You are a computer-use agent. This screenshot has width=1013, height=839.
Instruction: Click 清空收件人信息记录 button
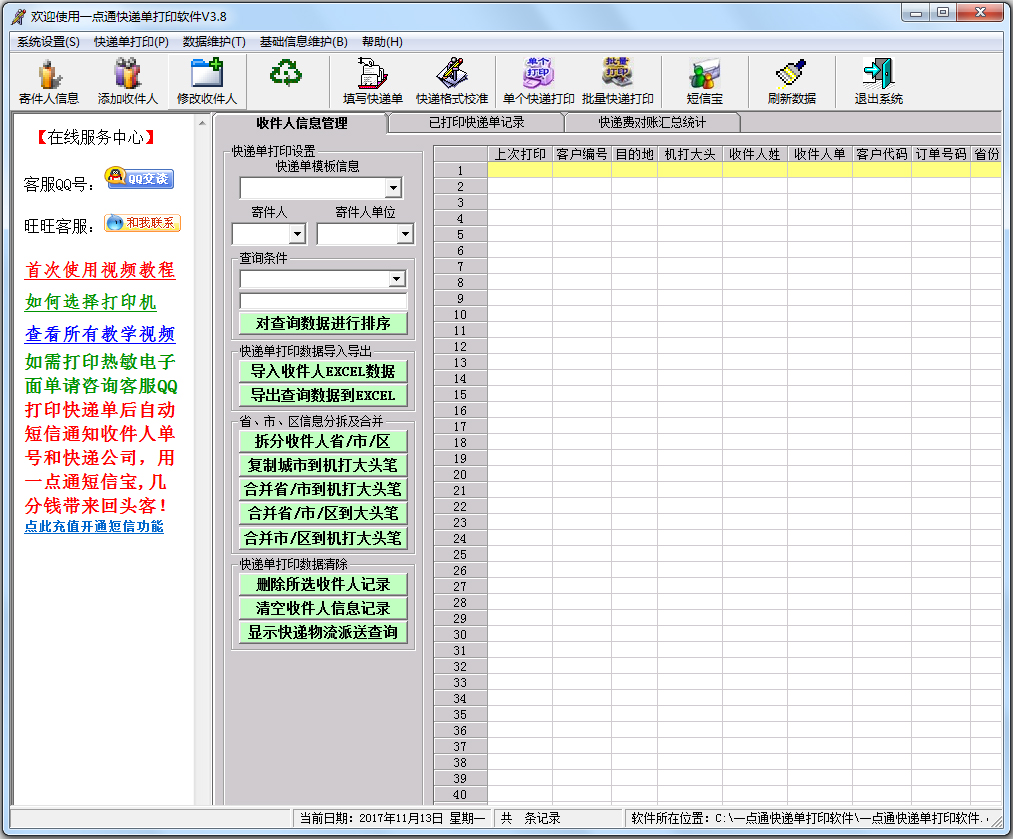coord(323,608)
